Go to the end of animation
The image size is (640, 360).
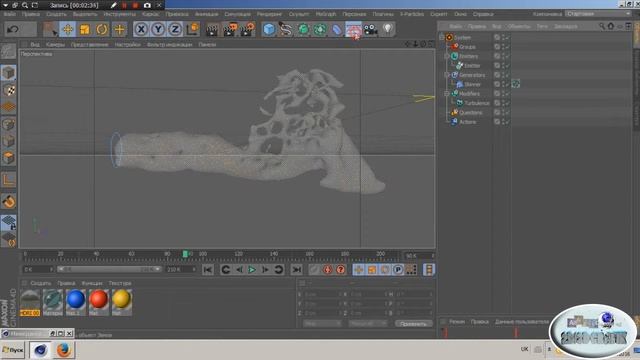click(x=296, y=269)
